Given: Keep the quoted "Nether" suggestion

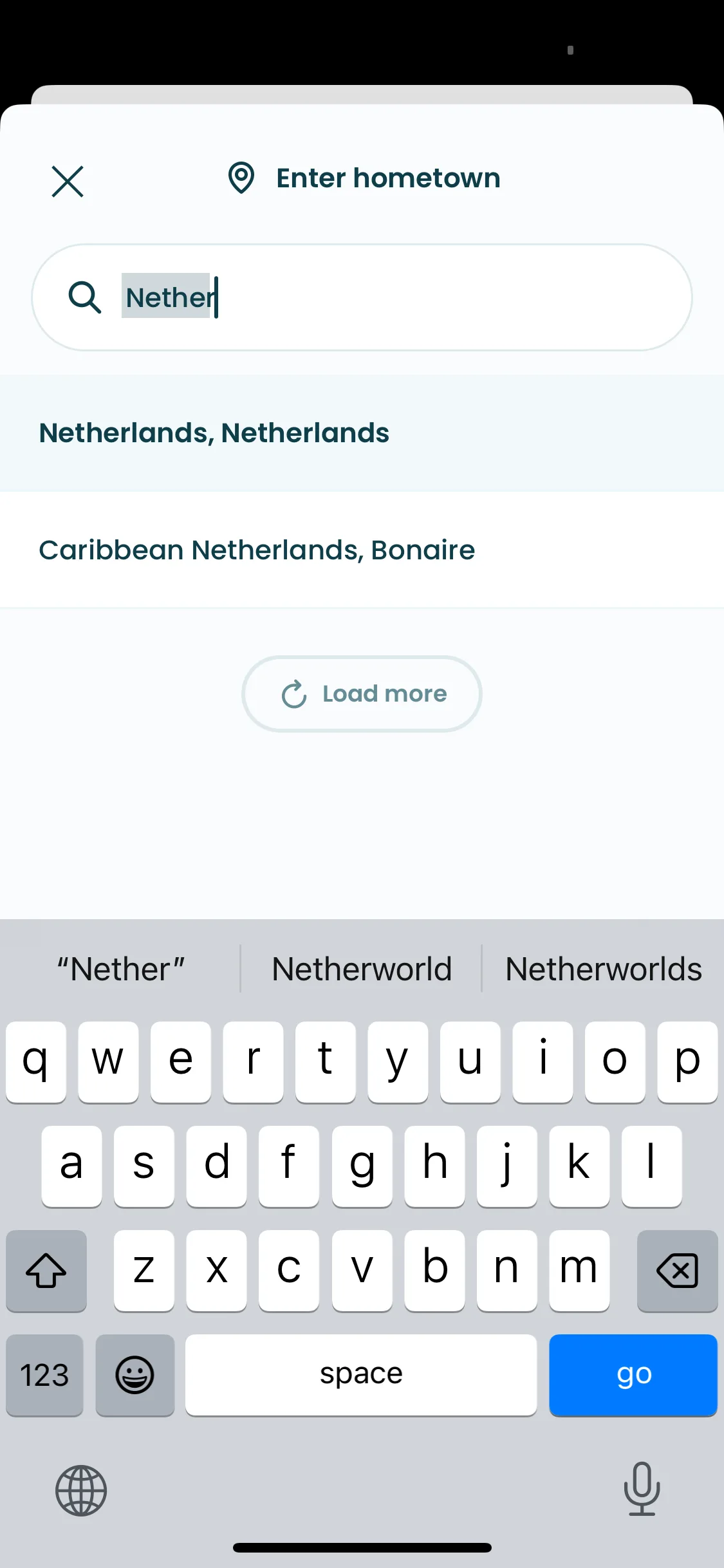Looking at the screenshot, I should tap(121, 969).
